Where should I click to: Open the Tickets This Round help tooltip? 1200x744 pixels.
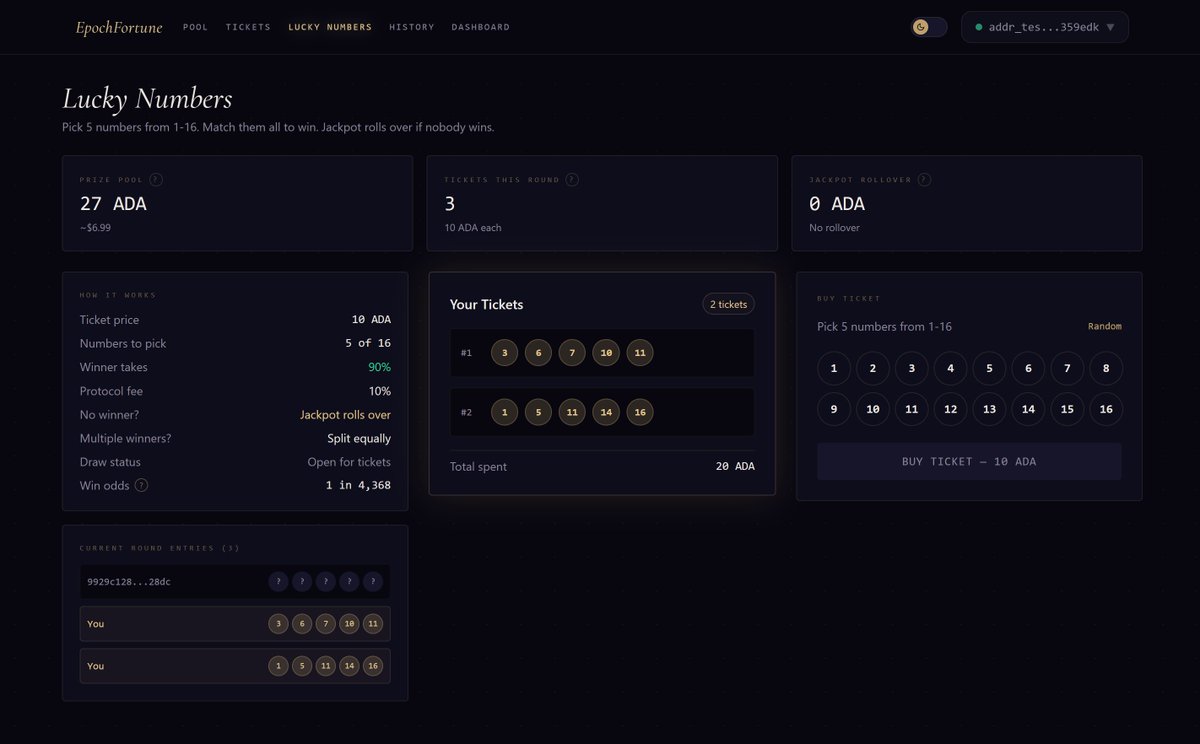tap(571, 180)
